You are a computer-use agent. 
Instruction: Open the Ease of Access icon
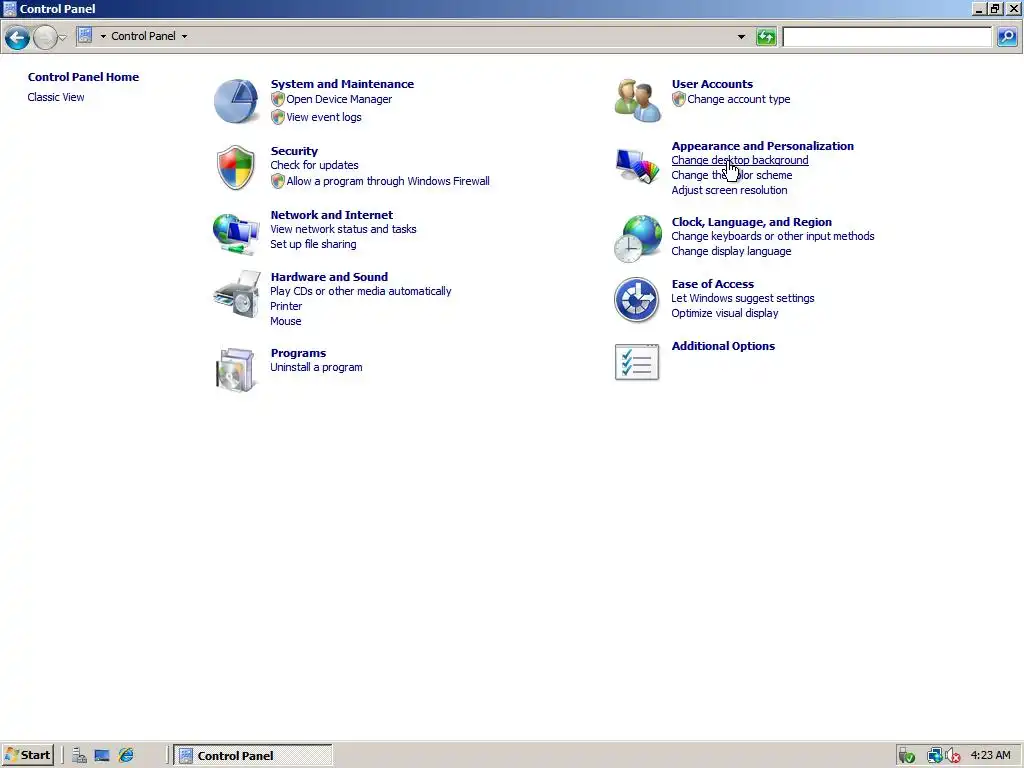pyautogui.click(x=636, y=300)
